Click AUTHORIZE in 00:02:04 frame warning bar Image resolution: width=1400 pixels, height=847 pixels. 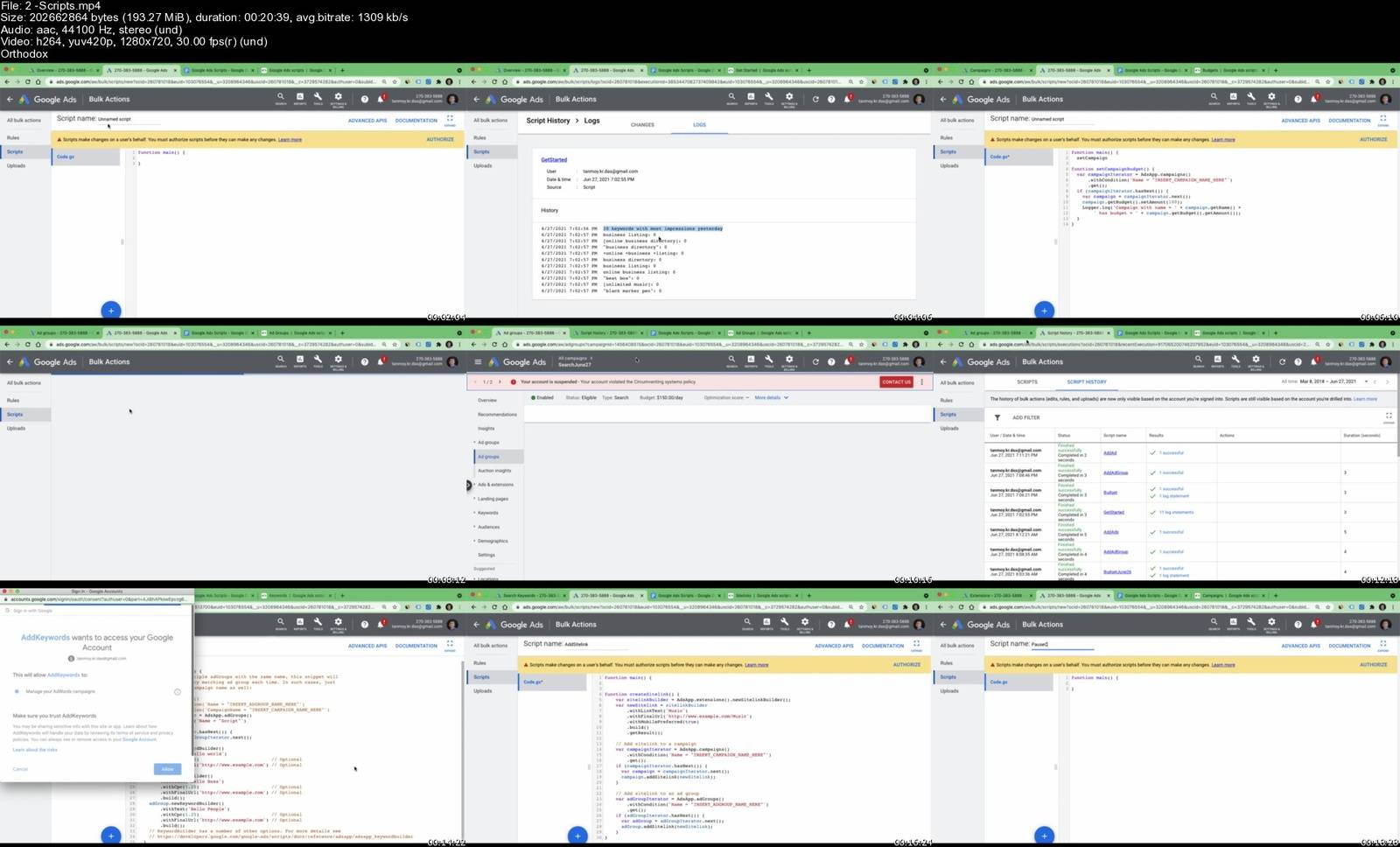pos(440,139)
